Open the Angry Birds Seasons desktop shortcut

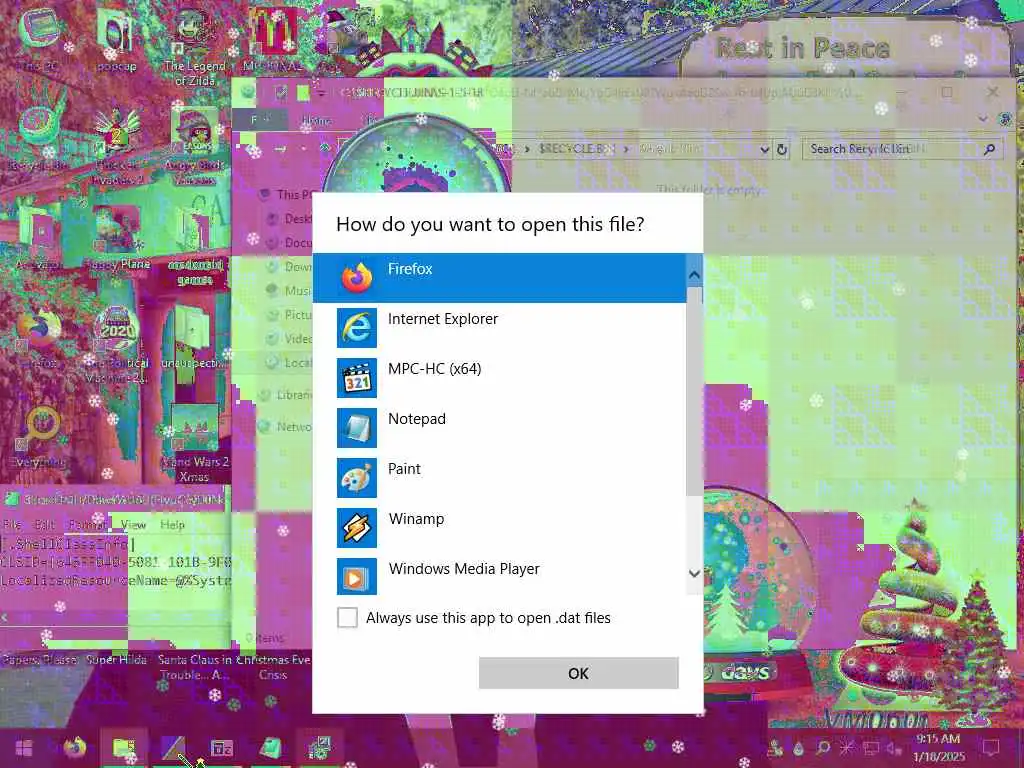pos(194,147)
